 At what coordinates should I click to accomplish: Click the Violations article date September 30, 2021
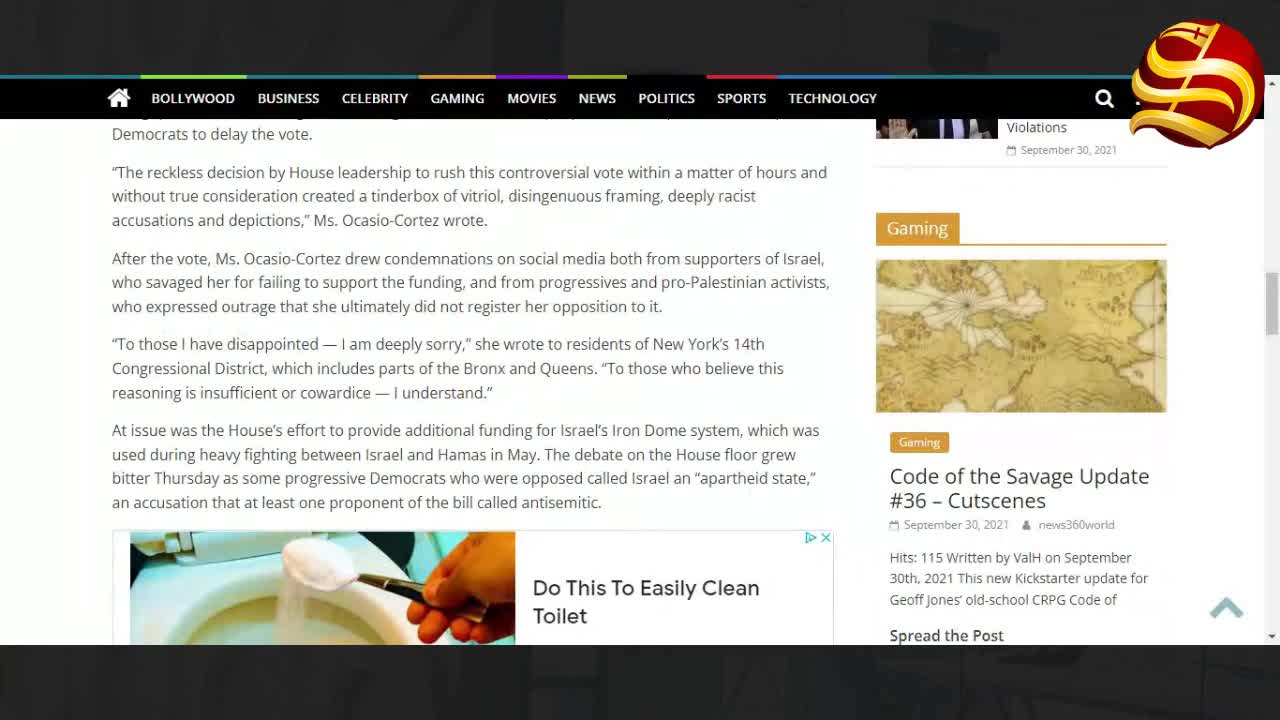point(1068,150)
